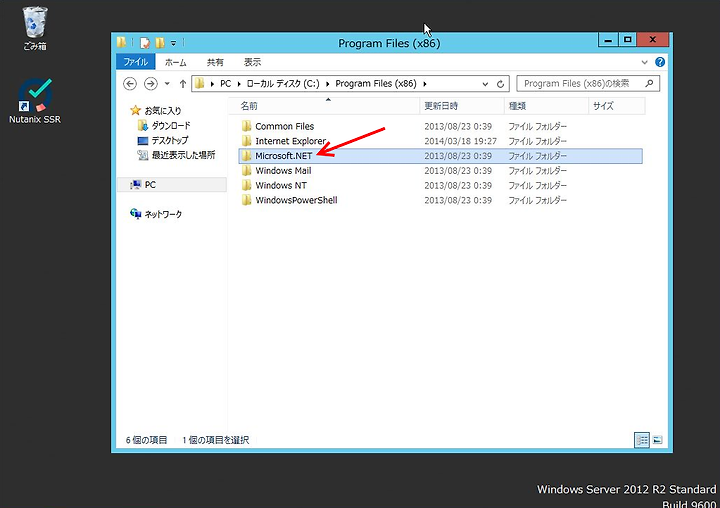Click the Properties quick access toolbar icon
This screenshot has width=720, height=508.
pyautogui.click(x=145, y=43)
